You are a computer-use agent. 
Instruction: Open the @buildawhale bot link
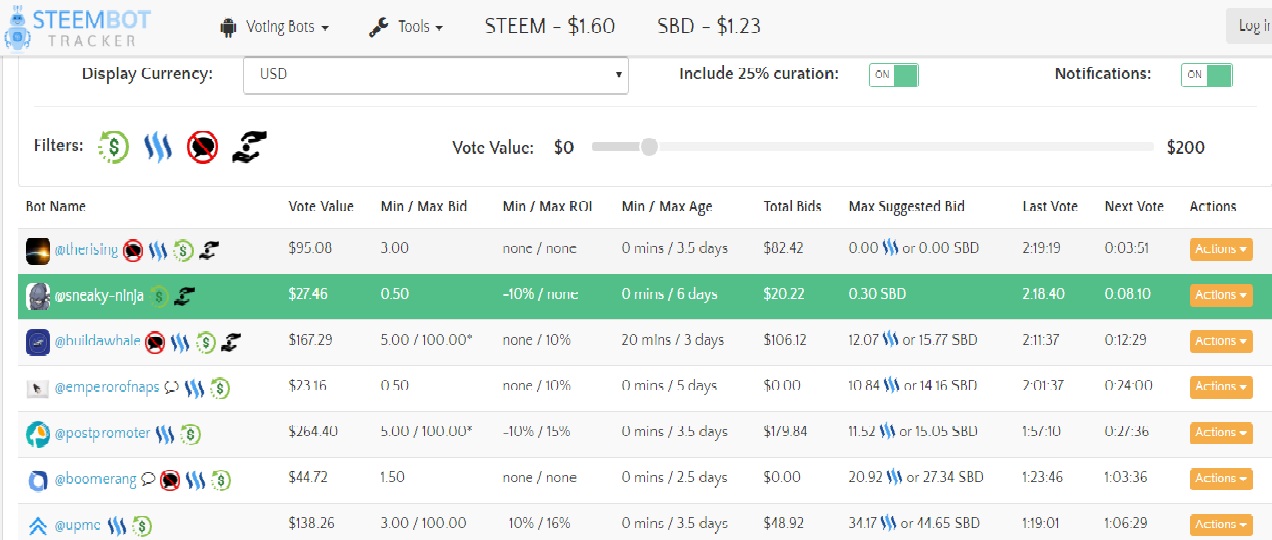coord(97,341)
